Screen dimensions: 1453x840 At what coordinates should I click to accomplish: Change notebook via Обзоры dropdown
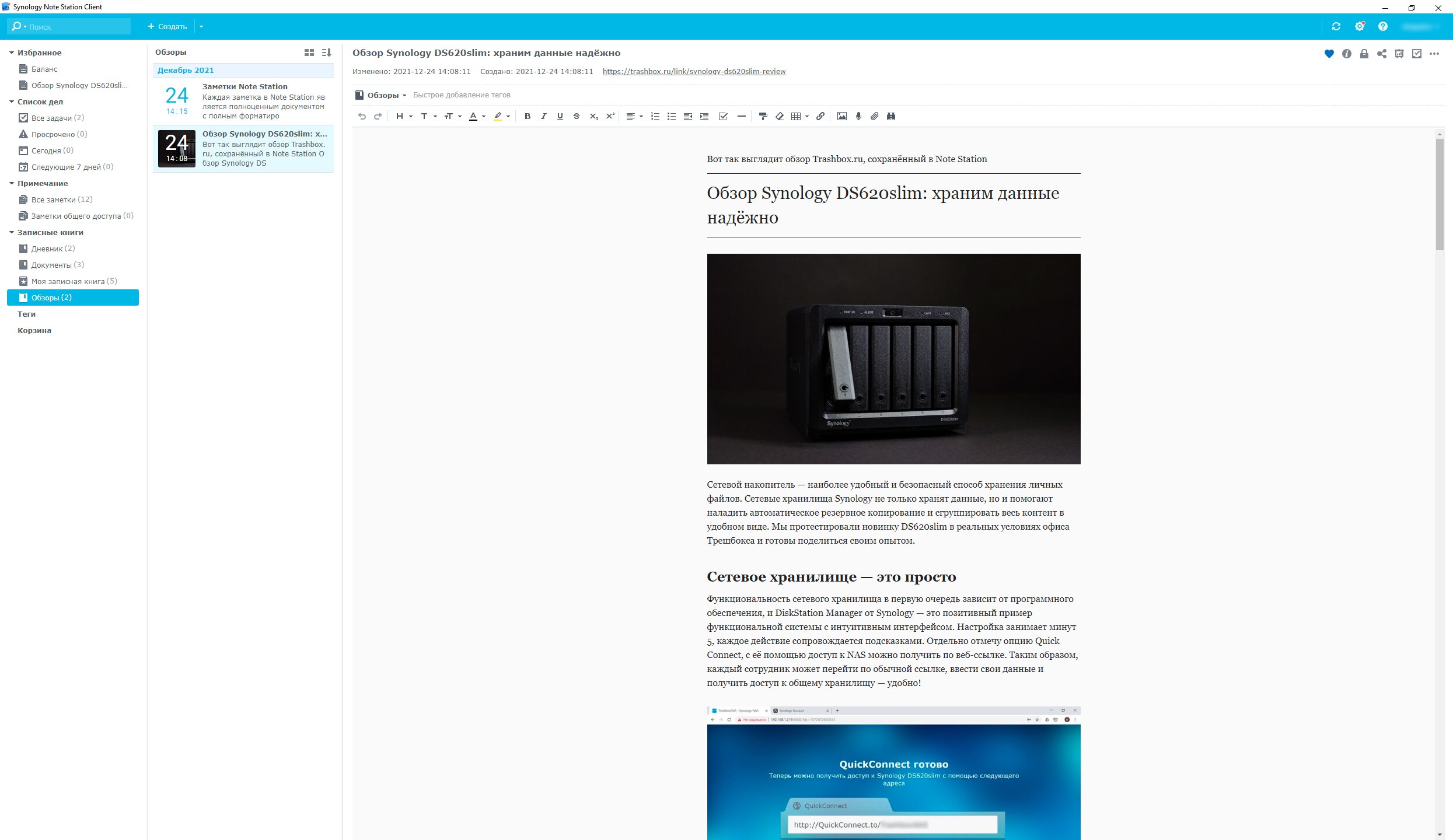[x=381, y=95]
